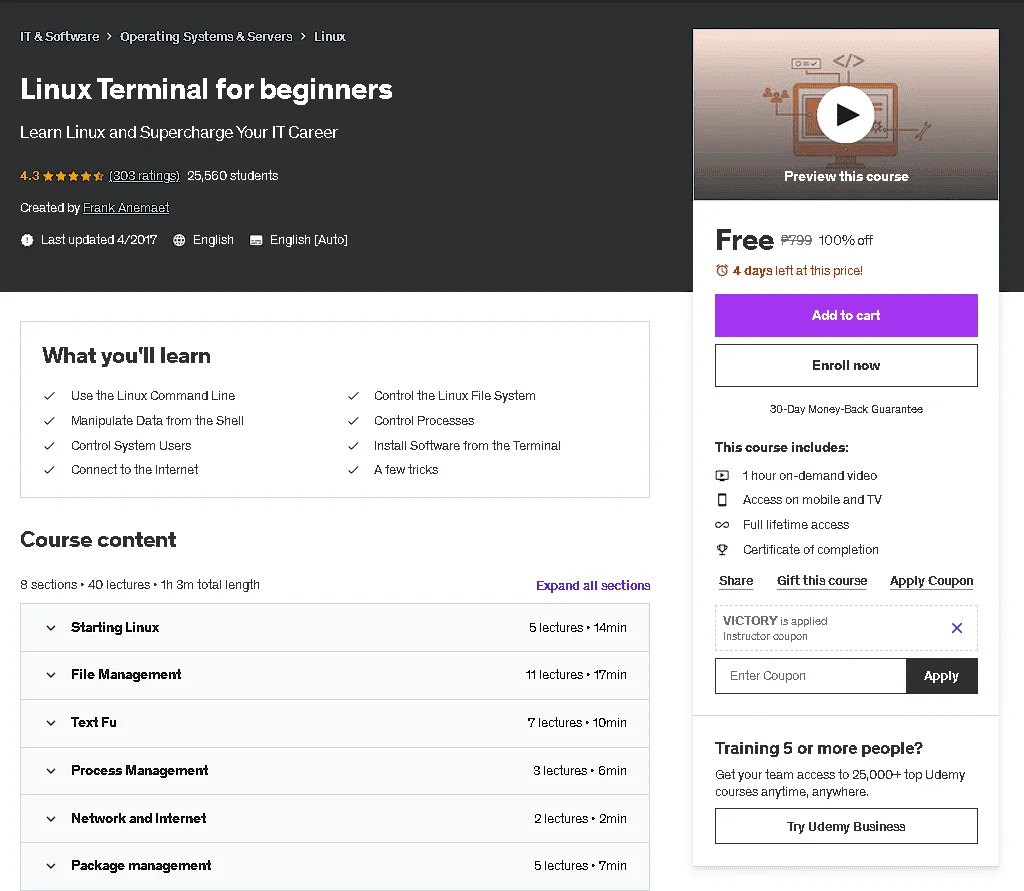Viewport: 1024px width, 891px height.
Task: Click the checkmark beside A few tricks
Action: (353, 470)
